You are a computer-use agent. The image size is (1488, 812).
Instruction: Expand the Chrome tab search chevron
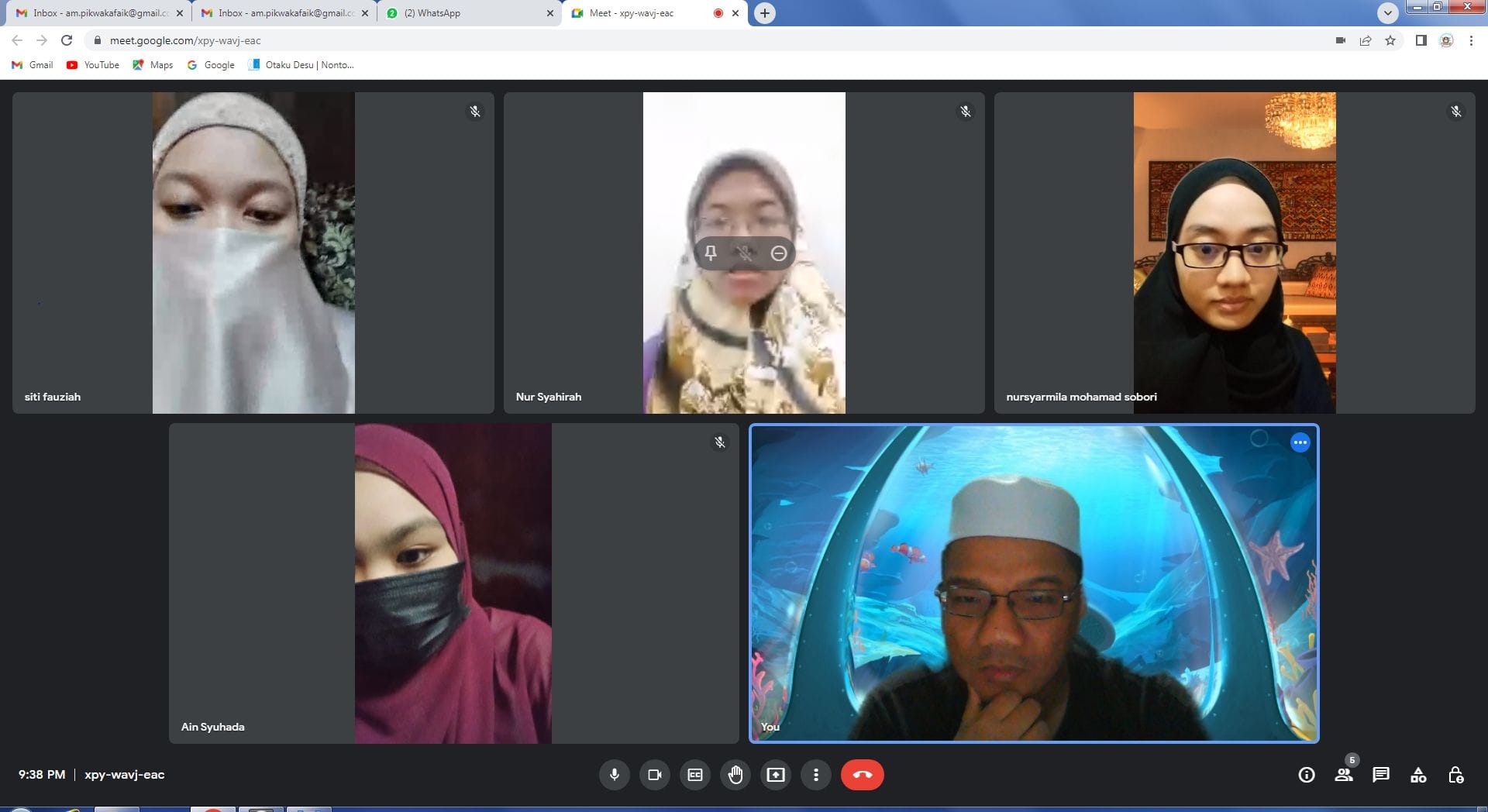point(1387,13)
